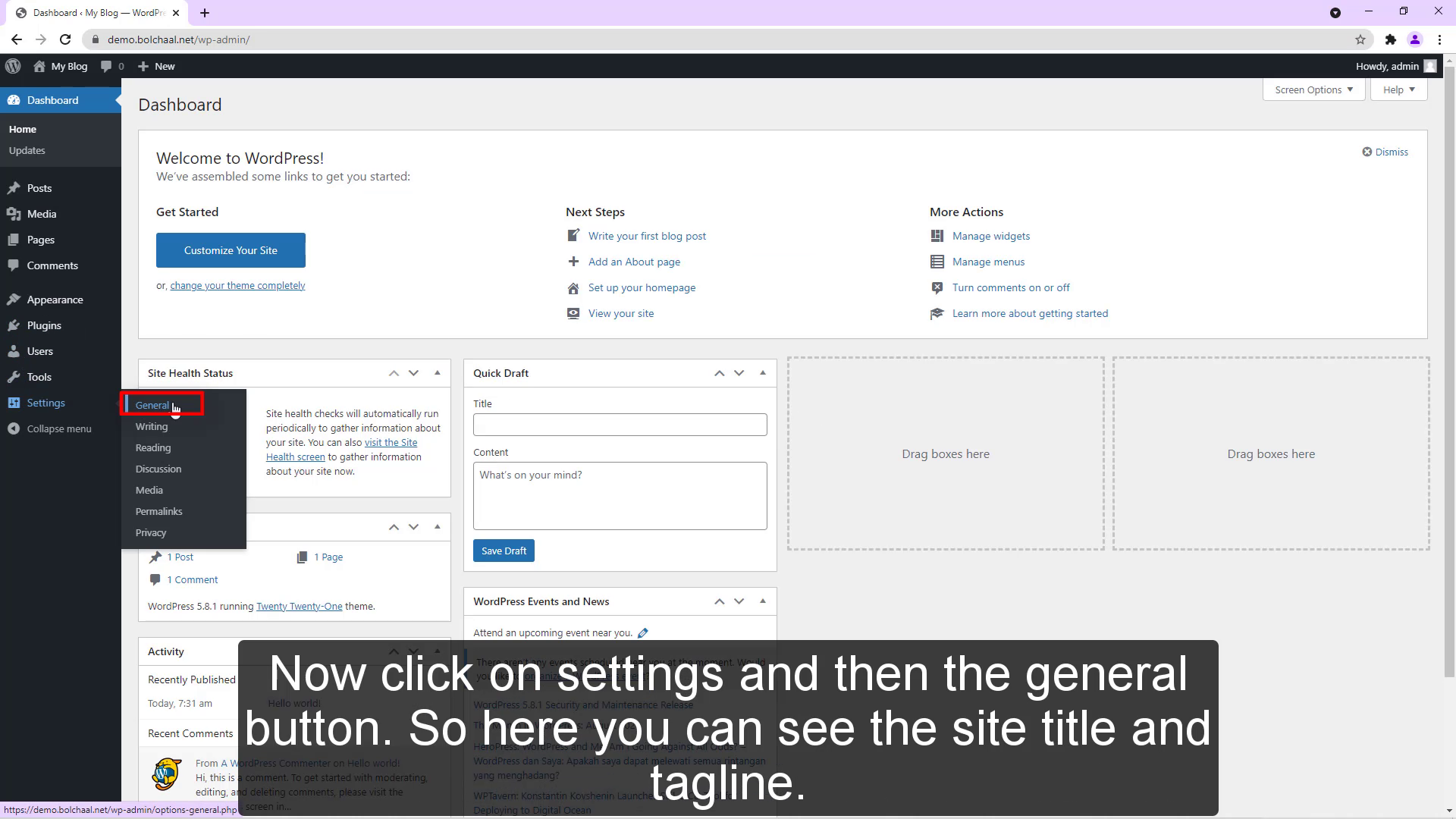Screen dimensions: 1456x819
Task: Move WordPress Events and News box up
Action: pos(719,601)
